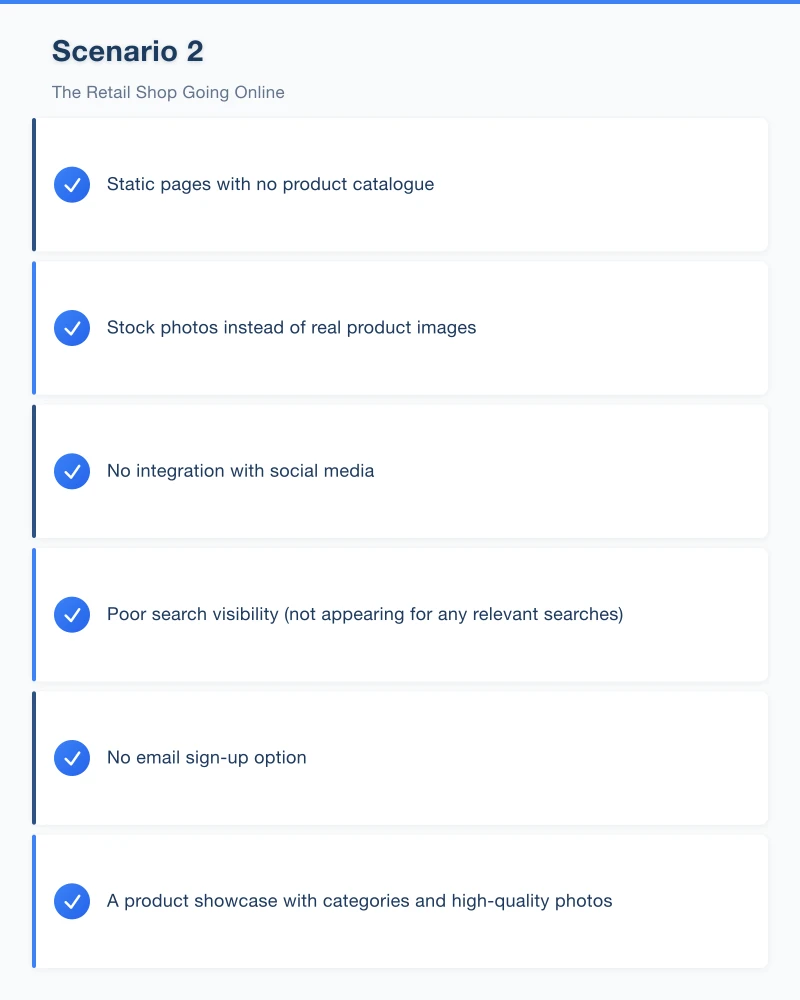Click left accent bar of email sign-up card
The image size is (800, 1000).
pyautogui.click(x=34, y=758)
